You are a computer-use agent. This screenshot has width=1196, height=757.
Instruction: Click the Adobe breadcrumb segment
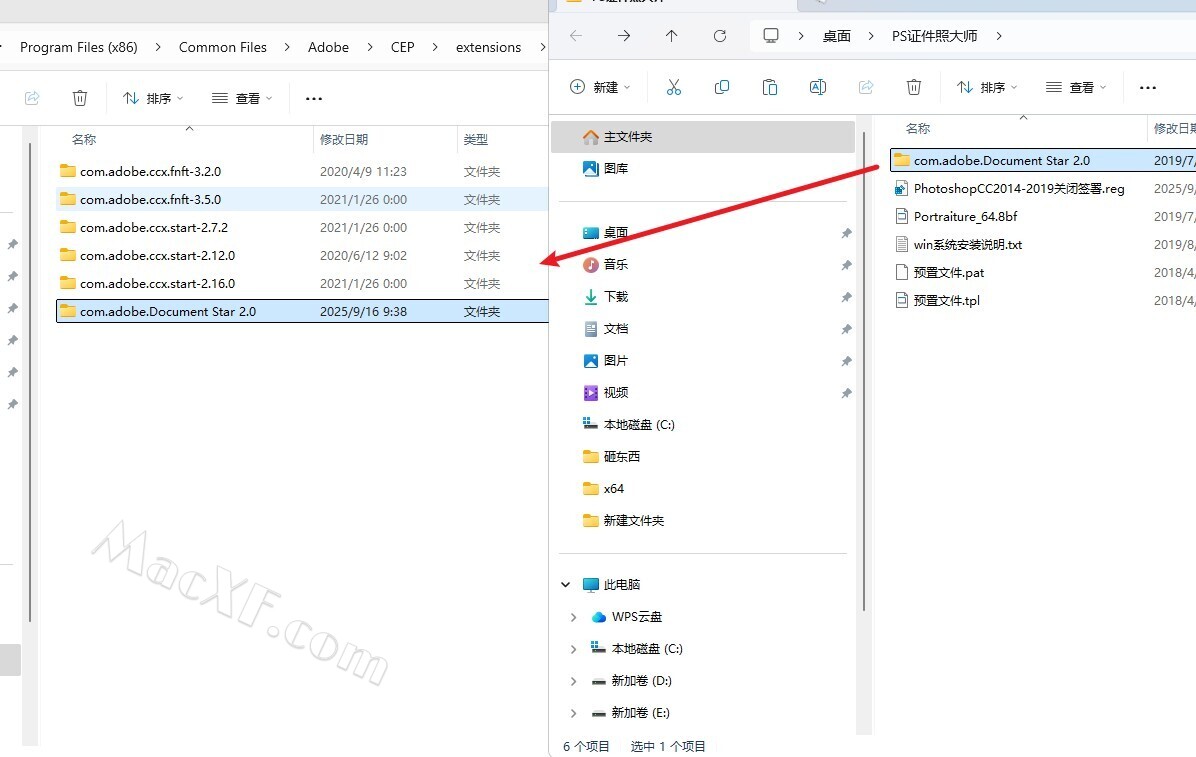tap(328, 47)
